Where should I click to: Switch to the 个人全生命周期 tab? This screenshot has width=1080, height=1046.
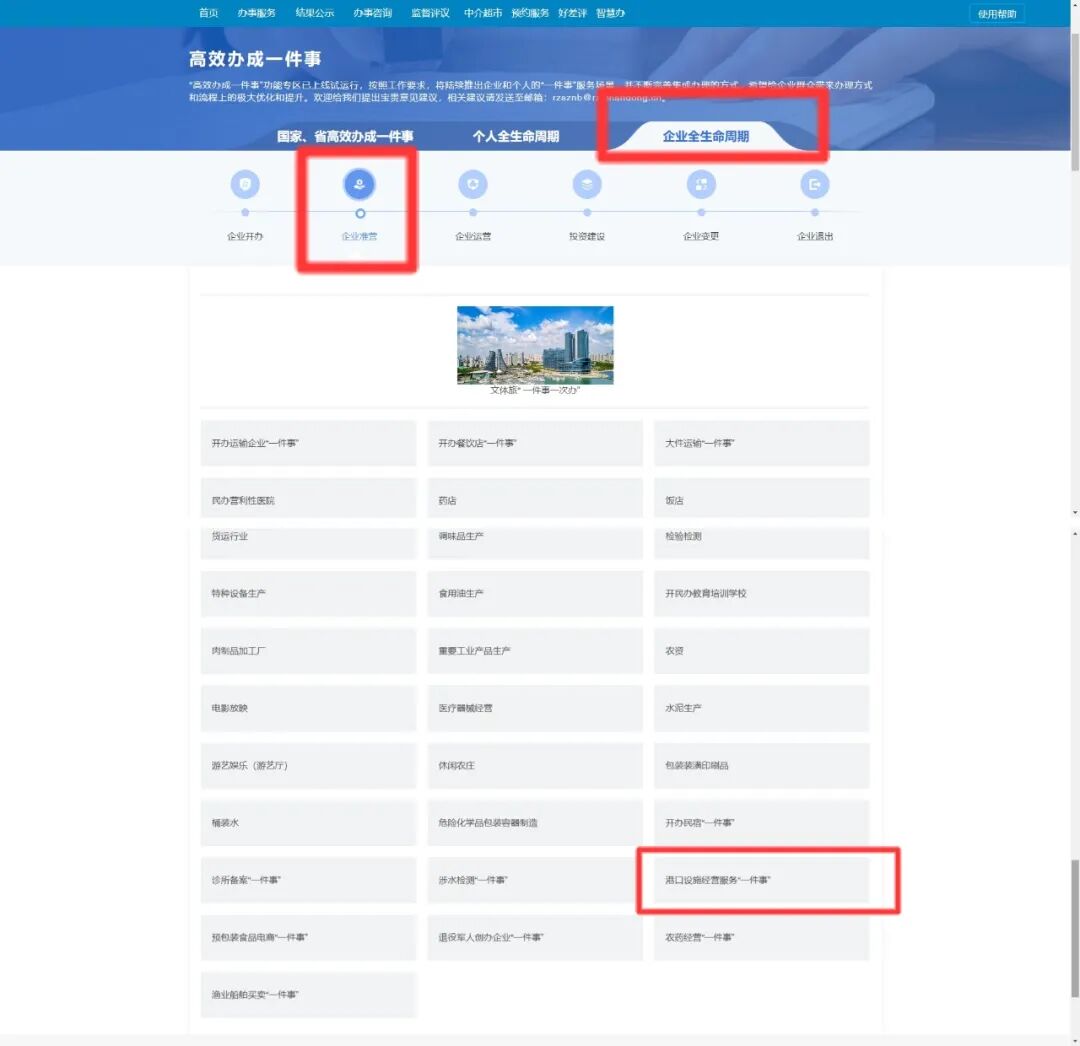(516, 136)
